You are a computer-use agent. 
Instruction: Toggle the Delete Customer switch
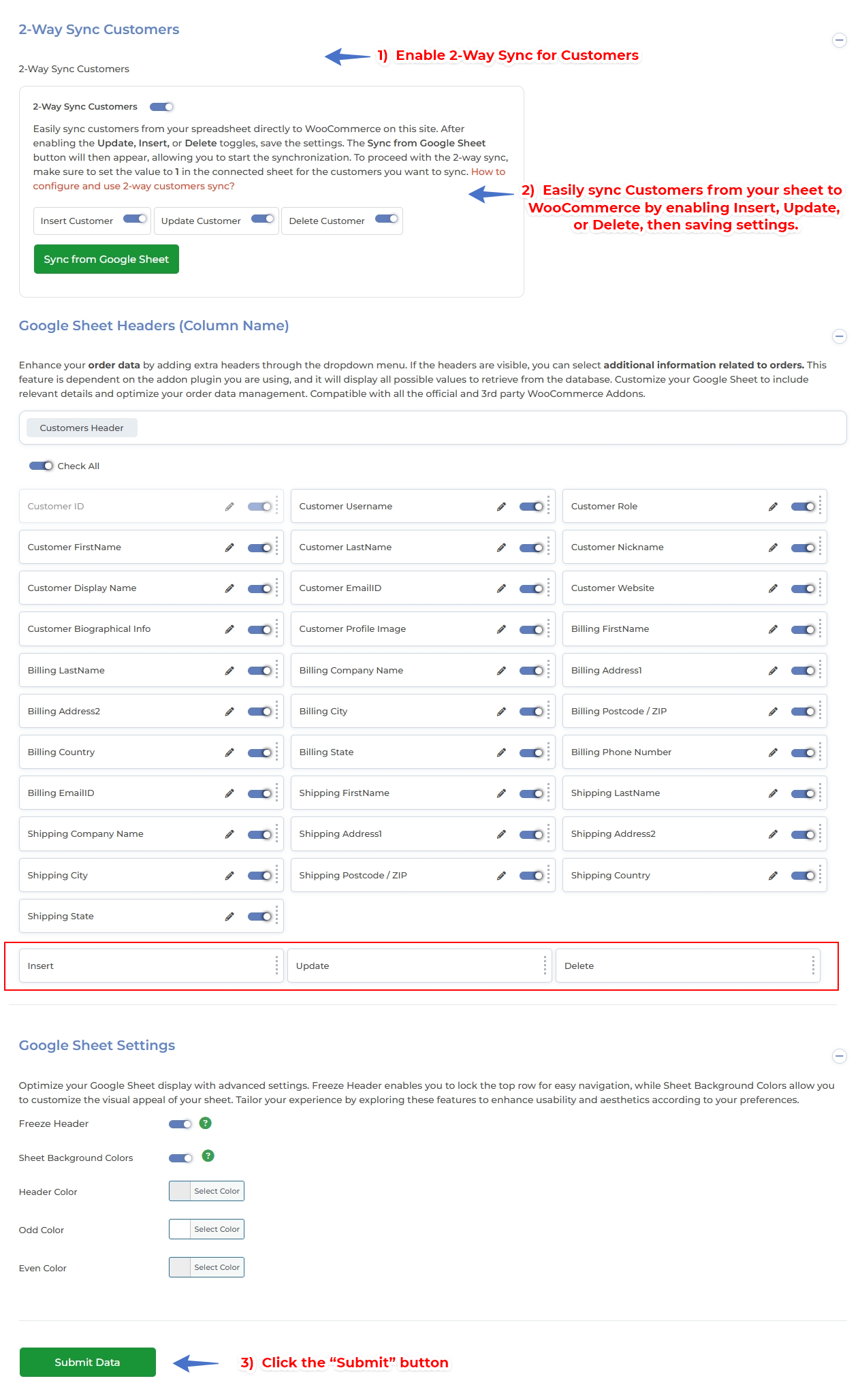tap(386, 219)
